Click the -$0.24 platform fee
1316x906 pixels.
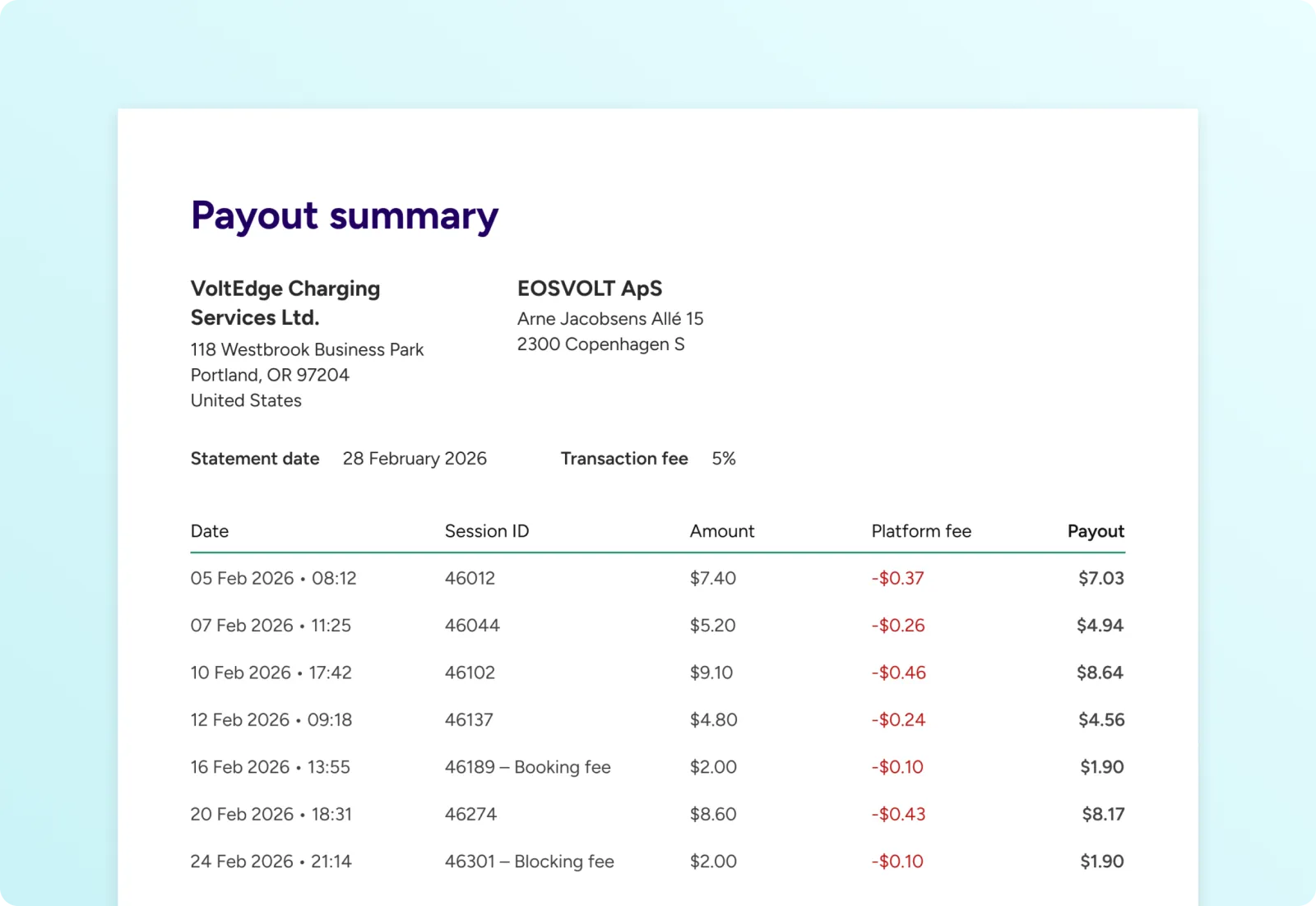coord(898,720)
